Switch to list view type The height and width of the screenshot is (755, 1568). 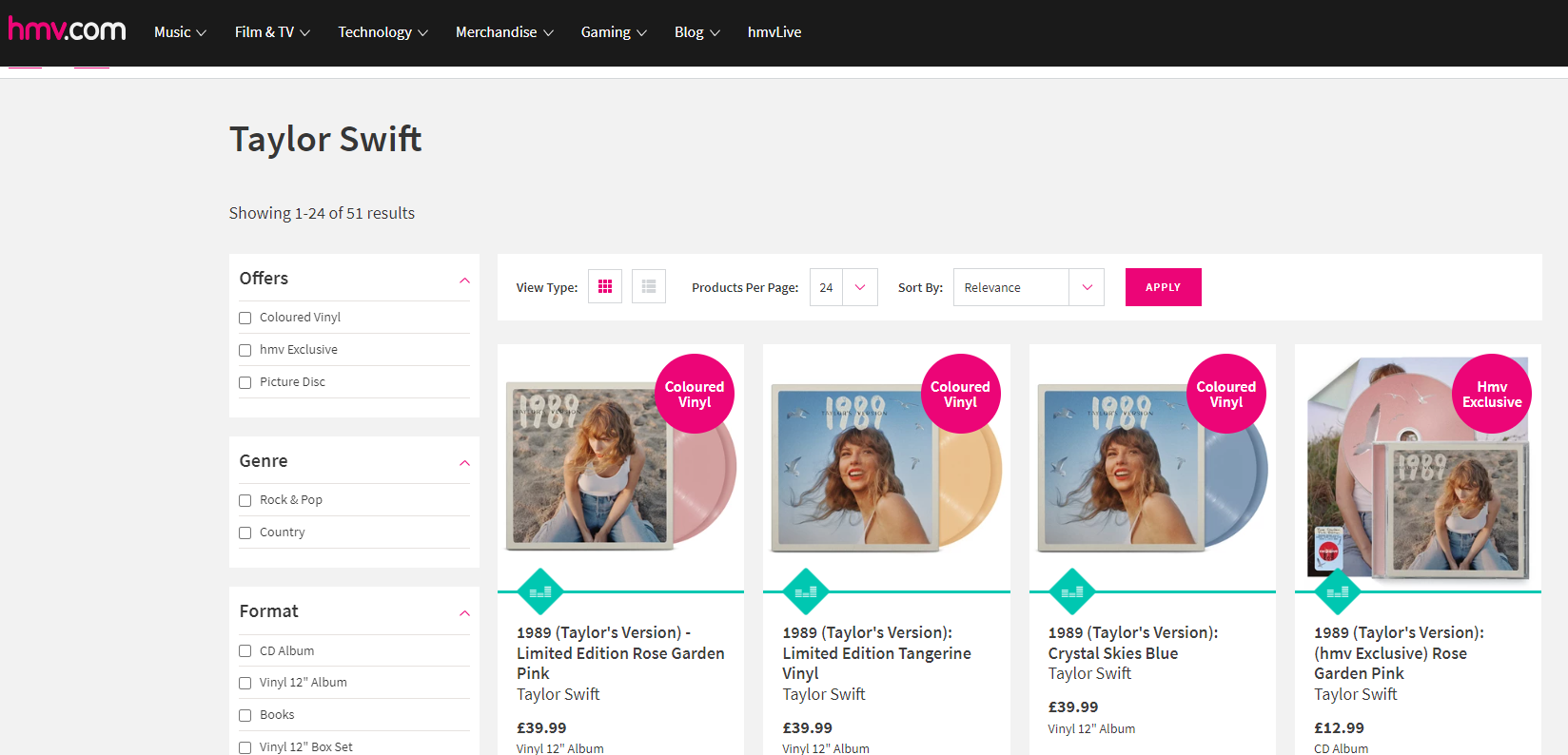649,286
